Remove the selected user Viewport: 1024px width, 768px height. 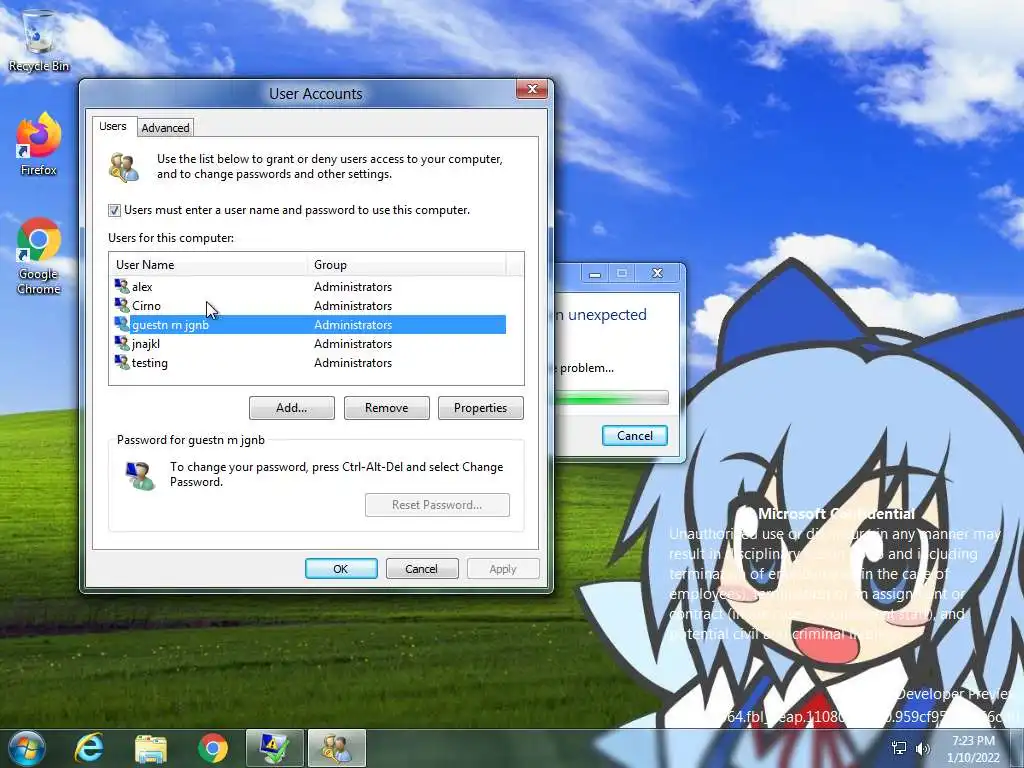click(387, 408)
